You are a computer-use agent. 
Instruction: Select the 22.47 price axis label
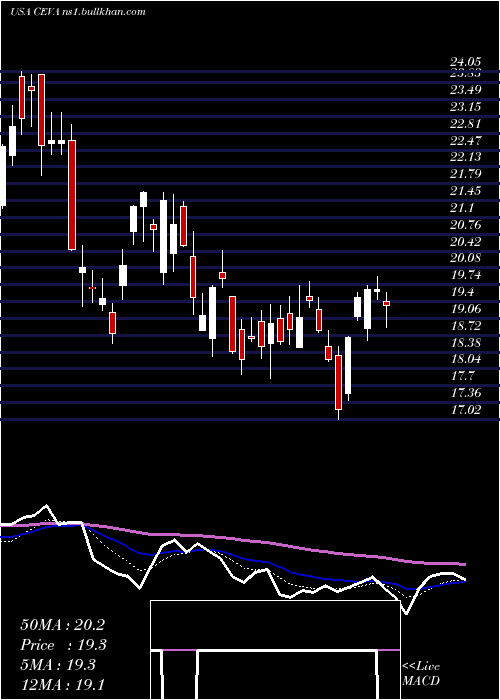465,141
